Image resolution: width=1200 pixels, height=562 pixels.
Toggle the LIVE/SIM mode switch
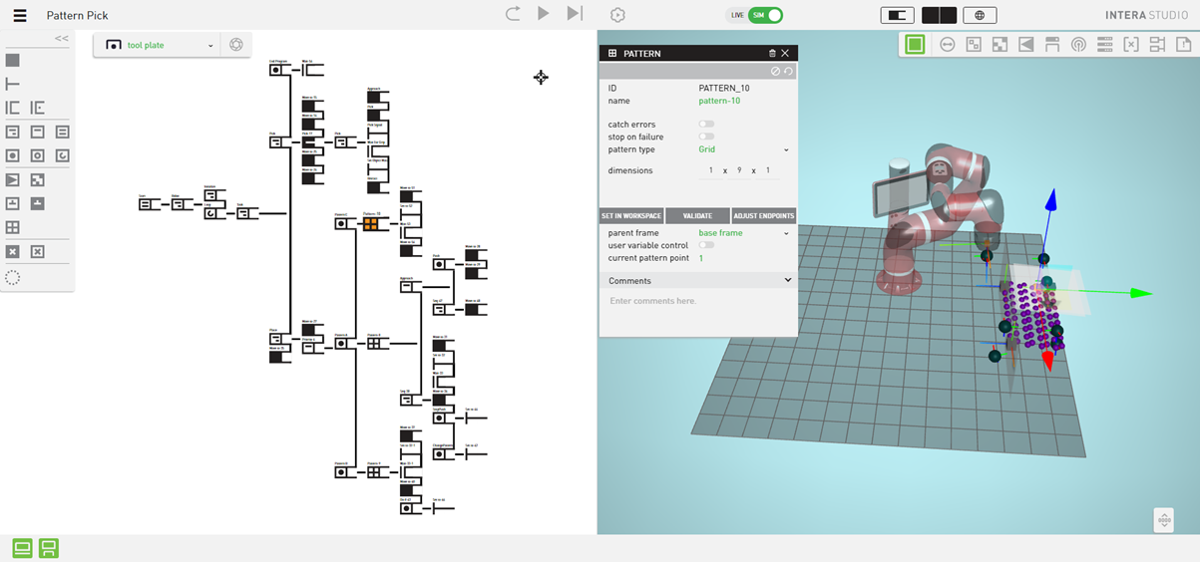tap(765, 15)
